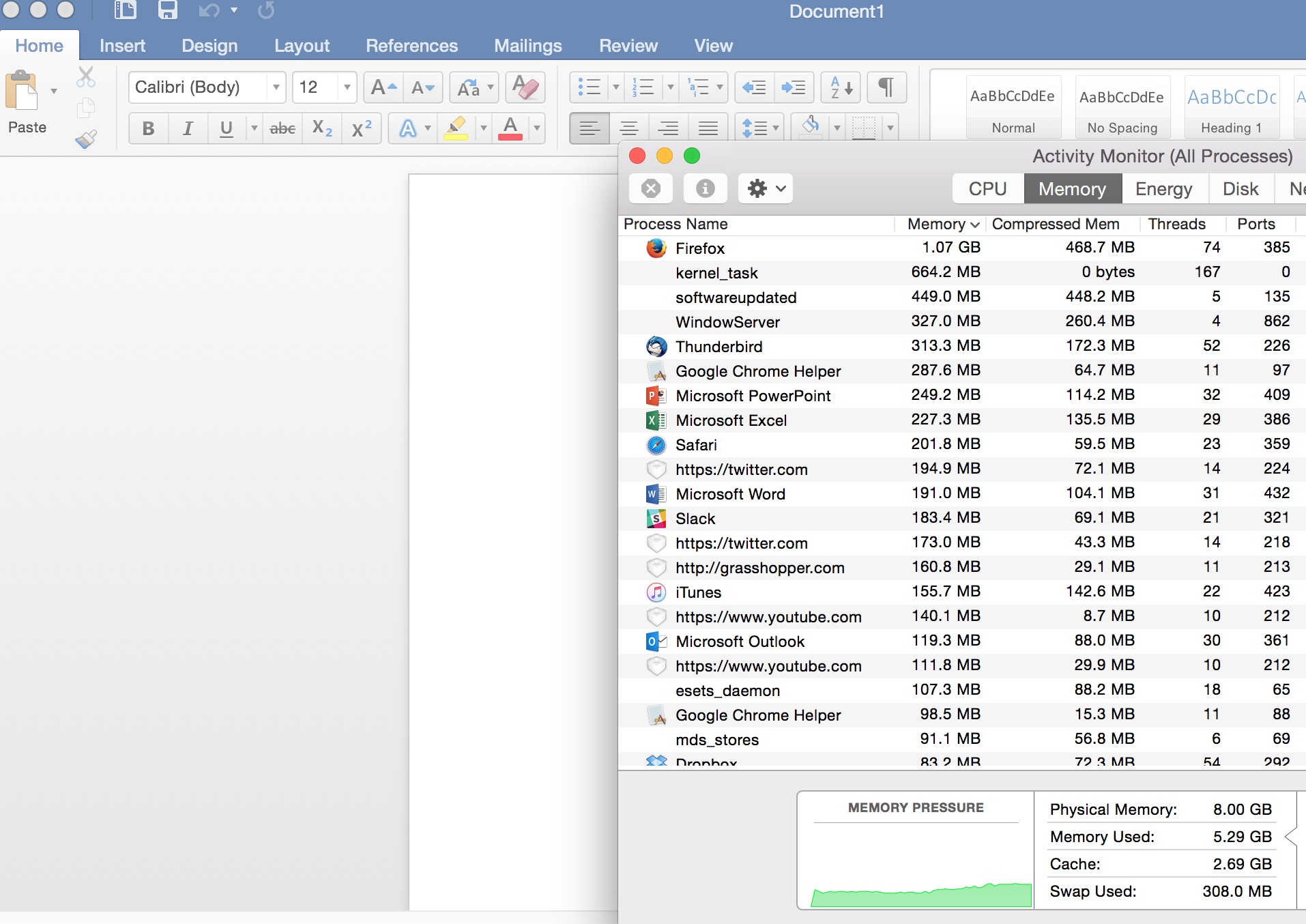This screenshot has width=1306, height=924.
Task: Select Align Right paragraph alignment
Action: pos(669,128)
